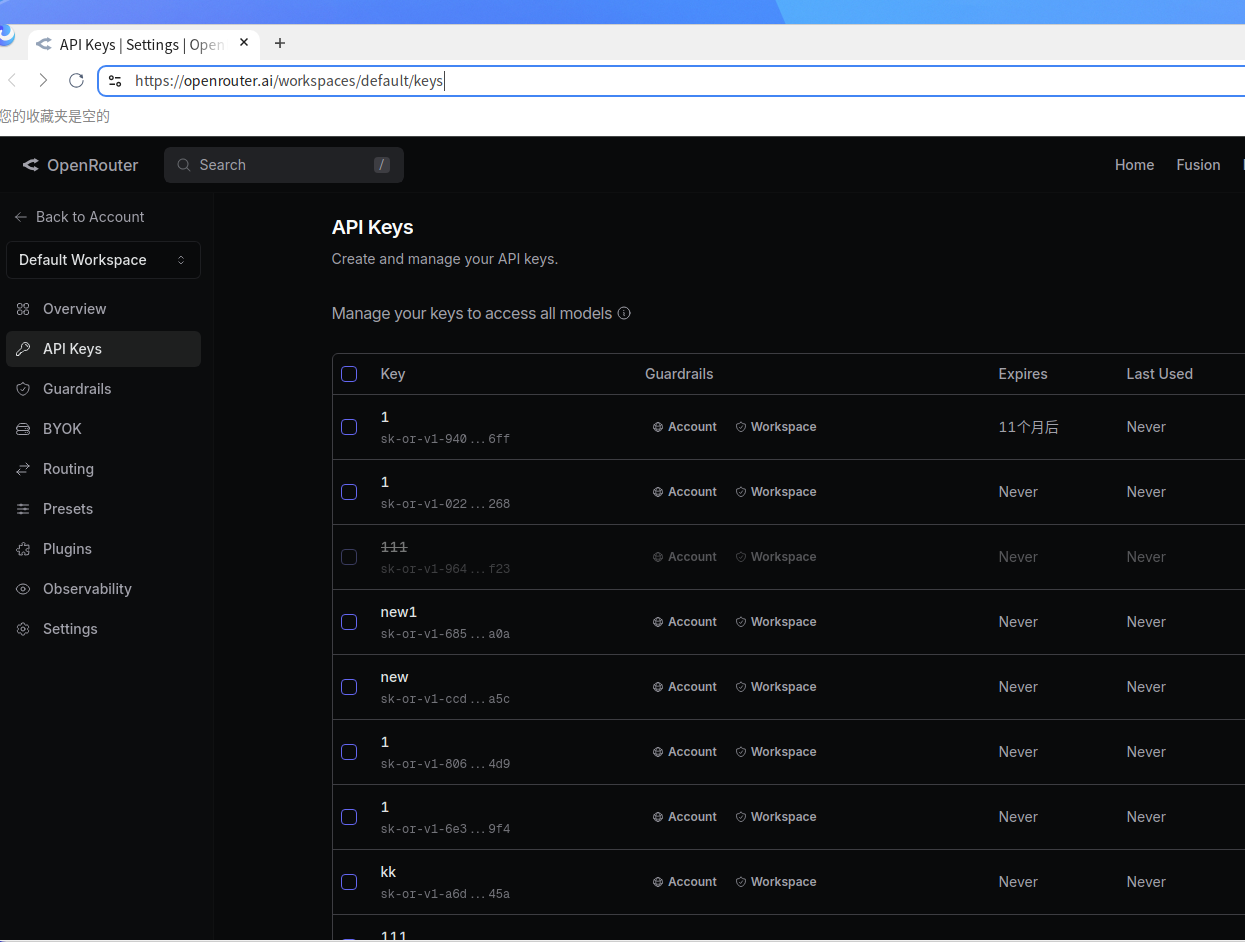
Task: Click the Overview grid icon
Action: [23, 309]
